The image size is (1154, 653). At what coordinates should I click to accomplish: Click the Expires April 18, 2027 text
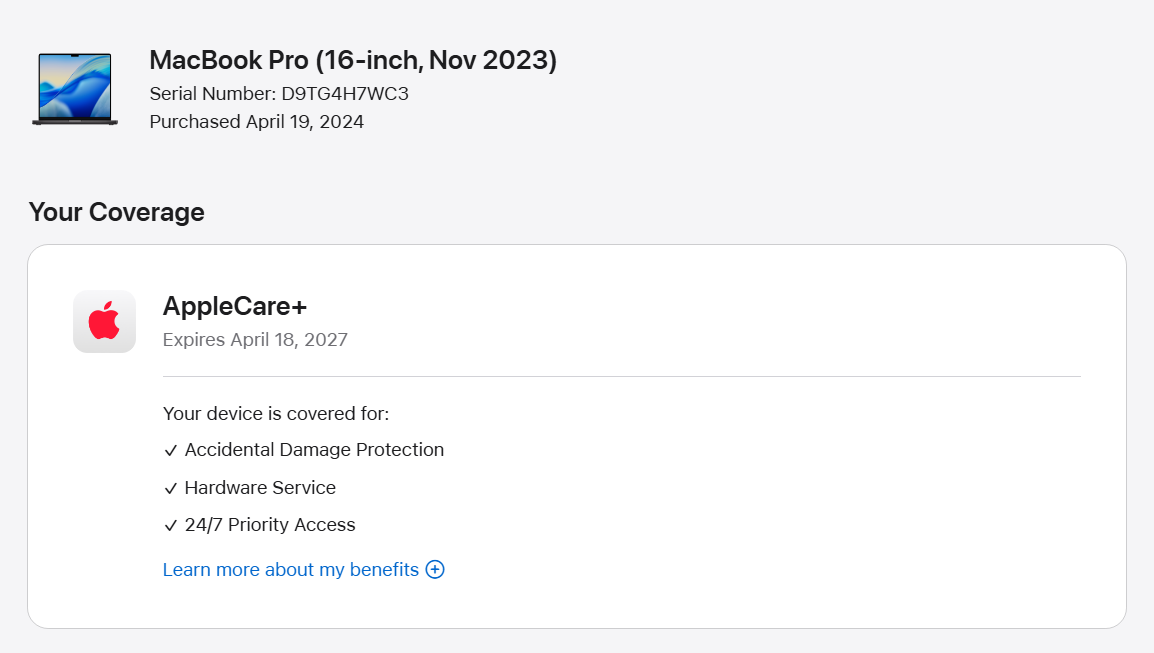pyautogui.click(x=255, y=340)
